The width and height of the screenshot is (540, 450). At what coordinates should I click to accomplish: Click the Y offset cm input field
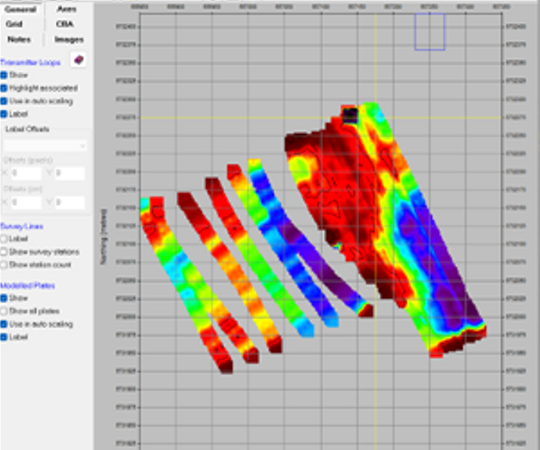pyautogui.click(x=70, y=202)
